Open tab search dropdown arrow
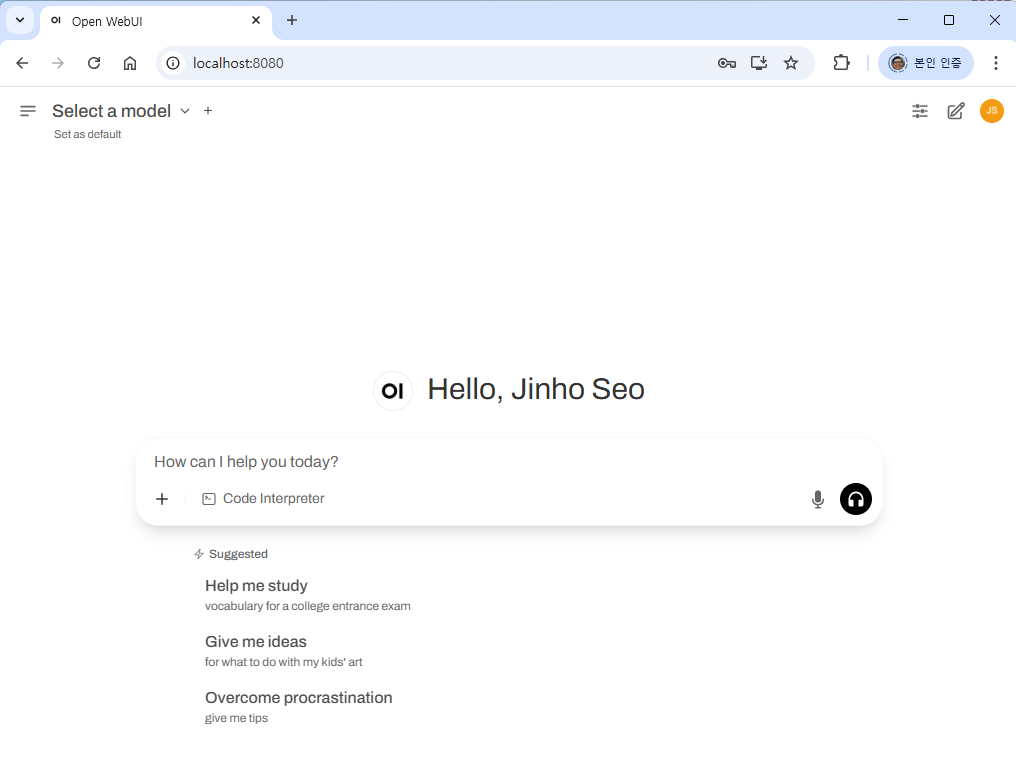 tap(20, 20)
